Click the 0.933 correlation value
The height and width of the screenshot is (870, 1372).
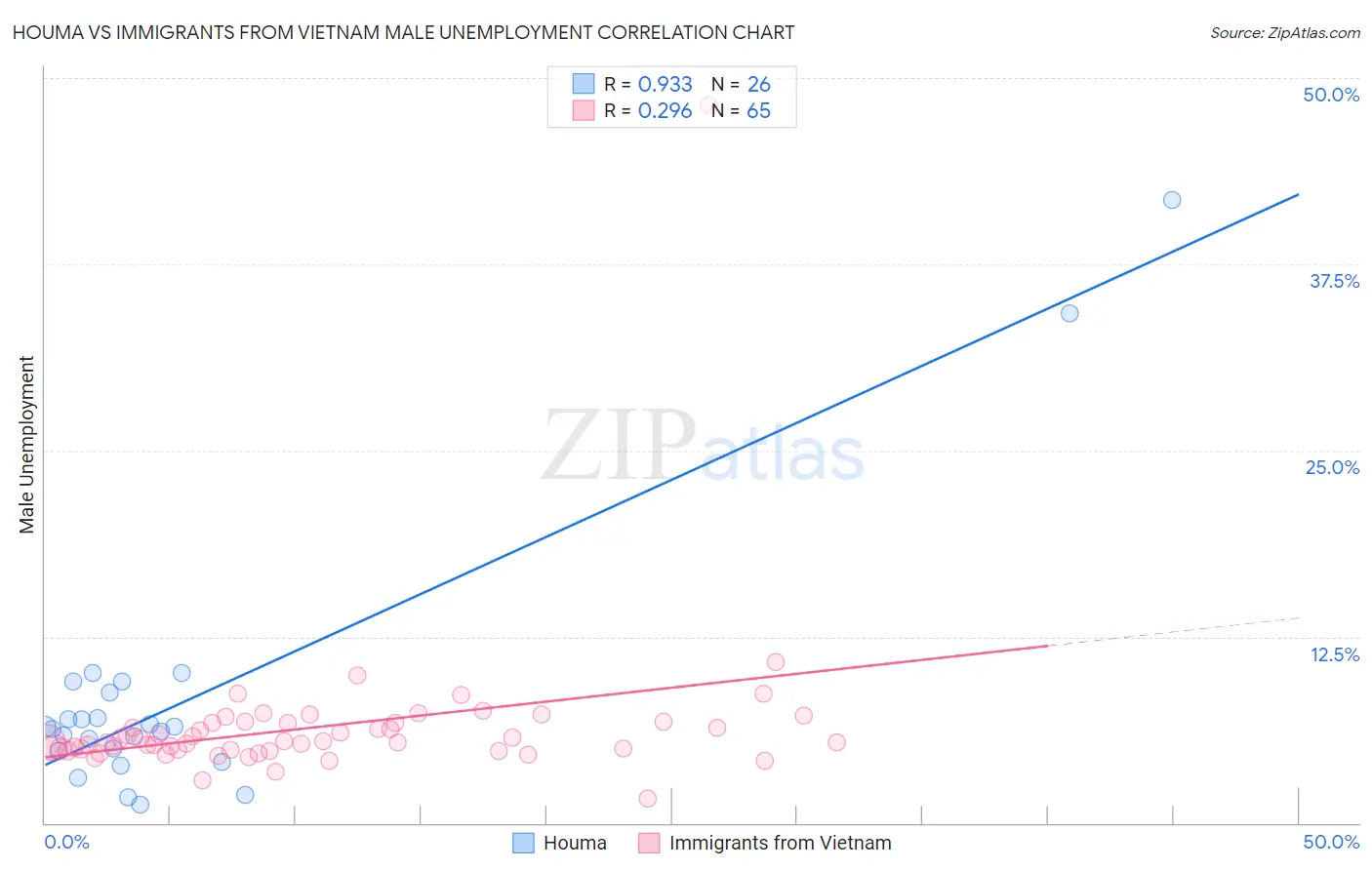pos(665,84)
